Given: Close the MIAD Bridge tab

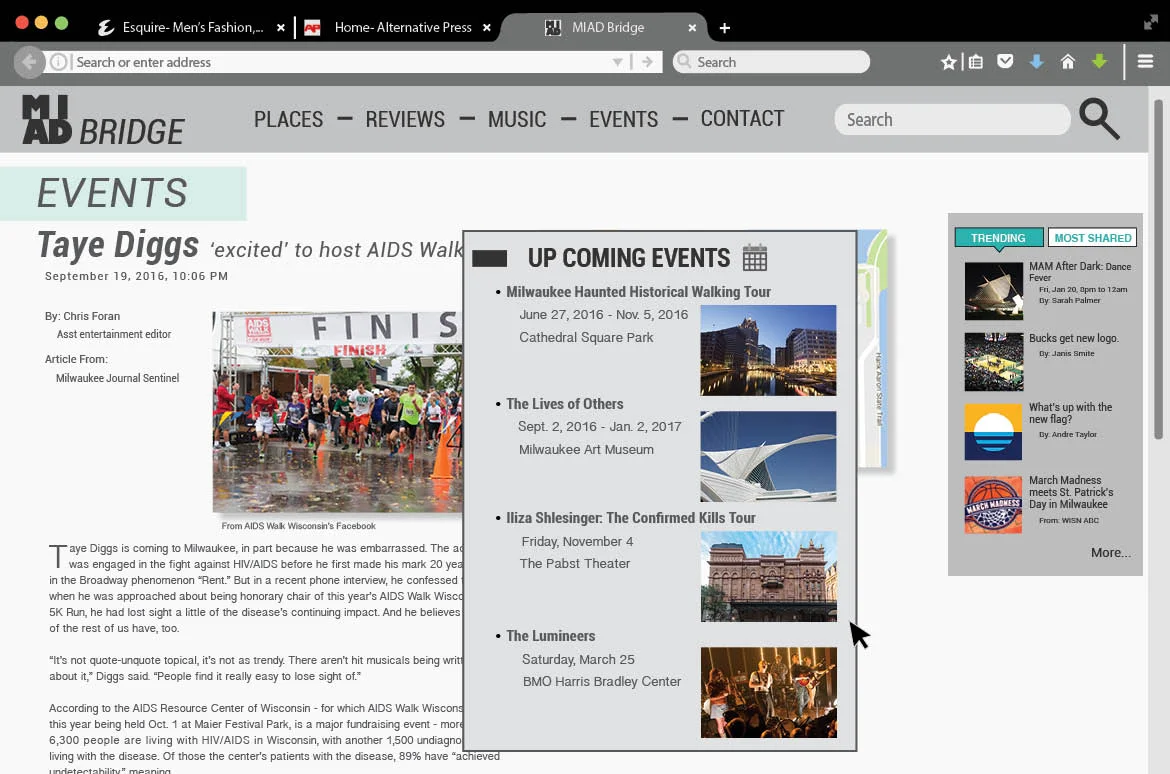Looking at the screenshot, I should coord(692,28).
